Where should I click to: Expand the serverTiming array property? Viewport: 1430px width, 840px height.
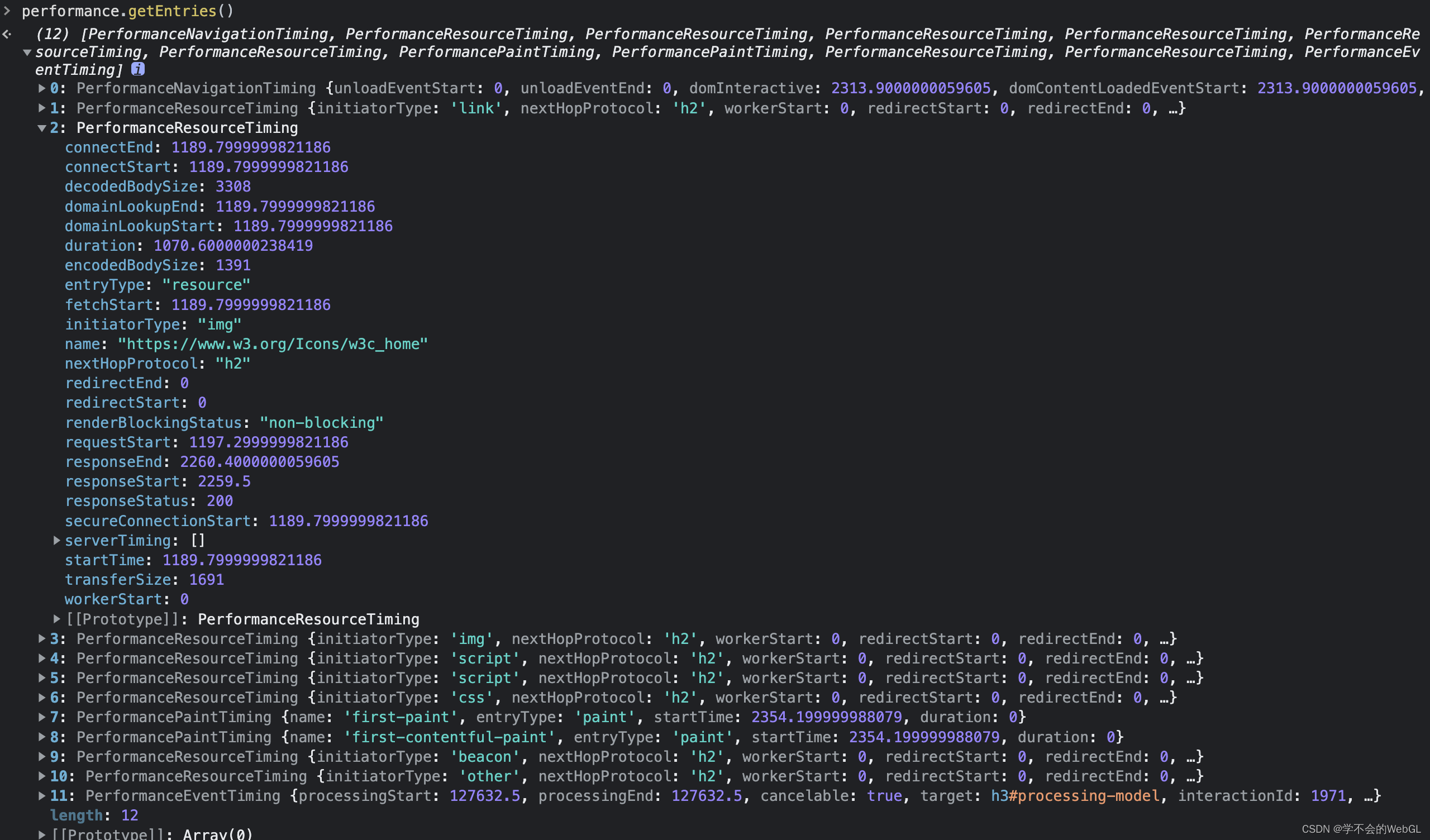click(x=57, y=540)
